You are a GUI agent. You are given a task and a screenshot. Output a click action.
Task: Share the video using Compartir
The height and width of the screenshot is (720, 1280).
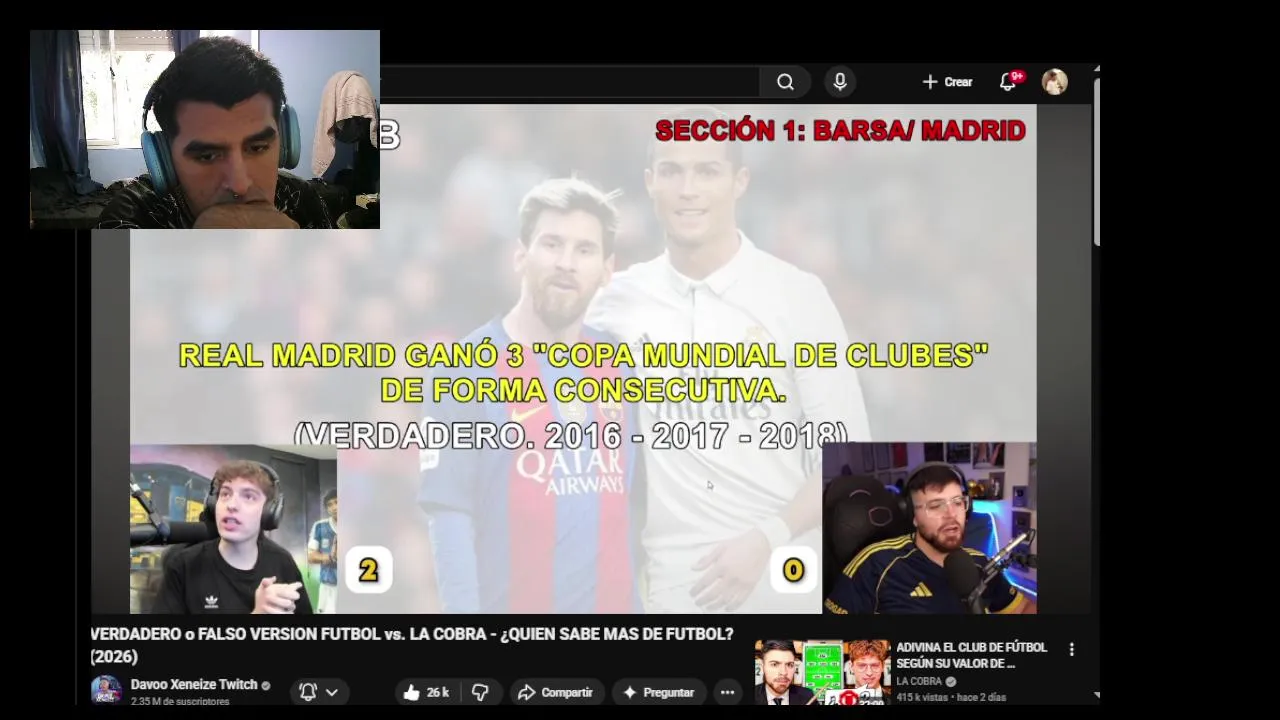[555, 692]
